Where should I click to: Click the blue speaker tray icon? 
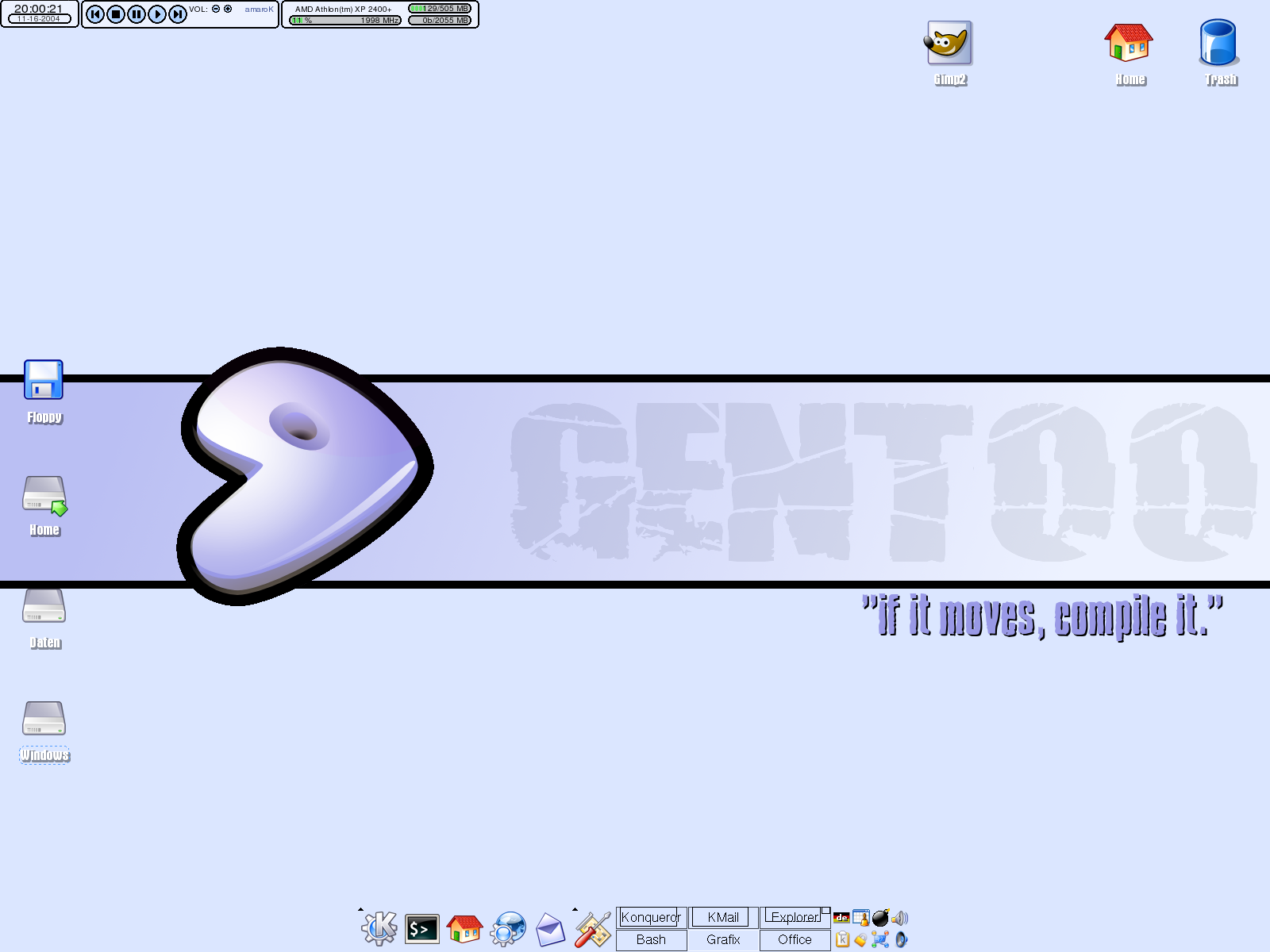pyautogui.click(x=900, y=940)
